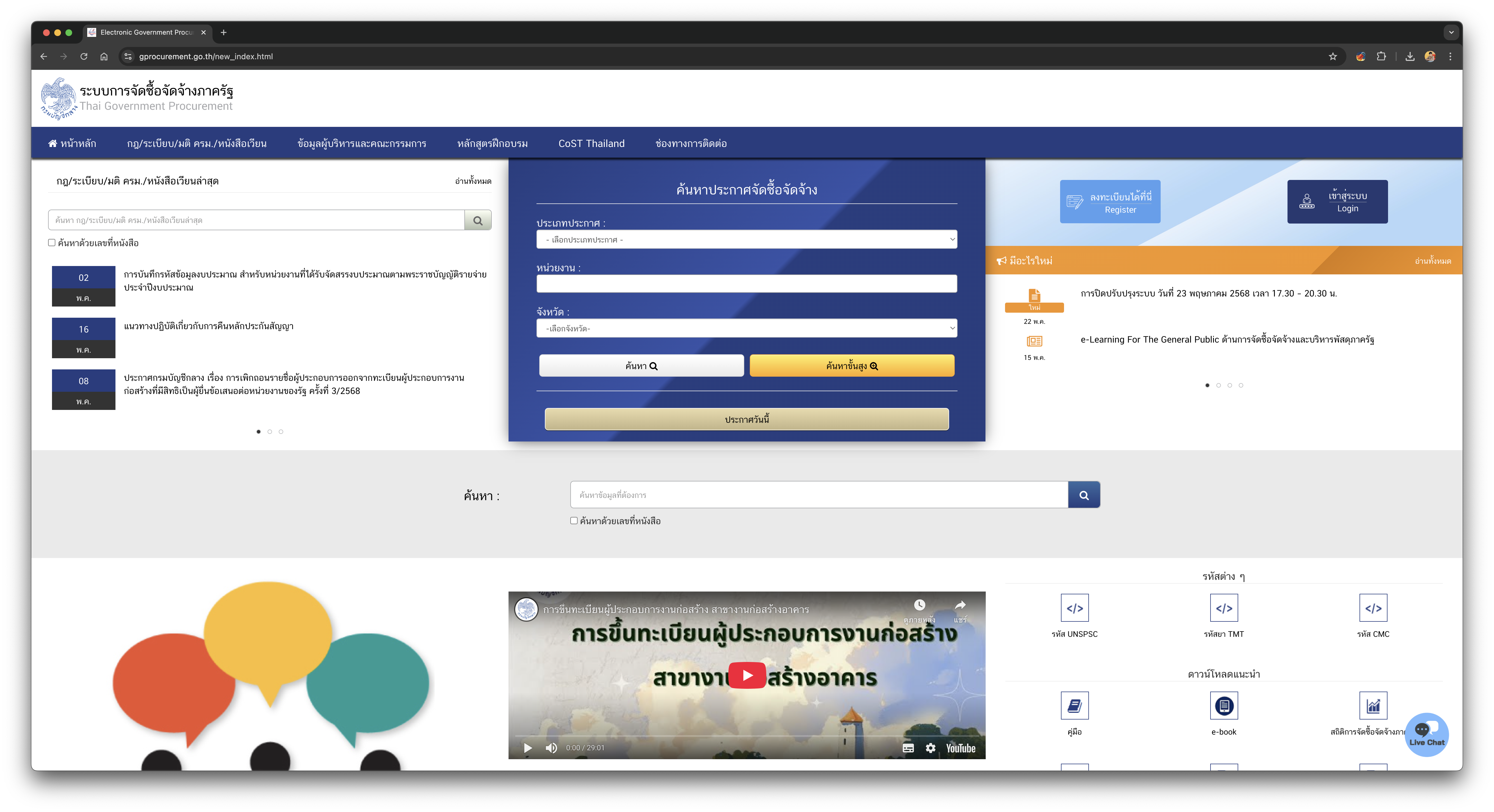Open the ช่องทางการติดต่อ menu
The width and height of the screenshot is (1494, 812).
[691, 143]
